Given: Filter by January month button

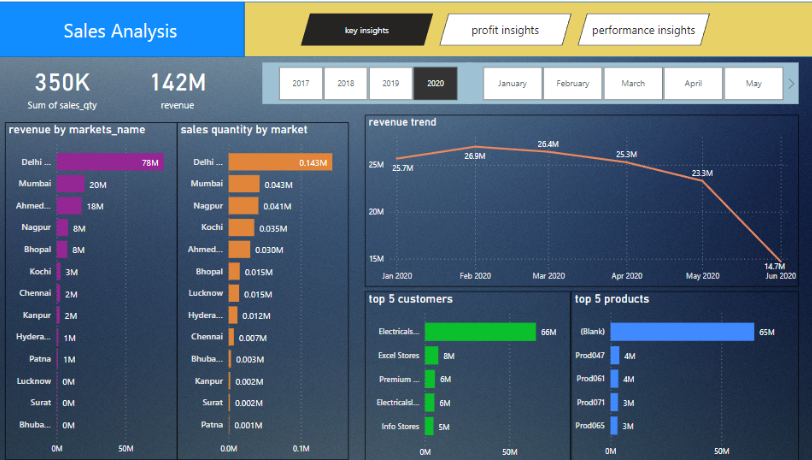Looking at the screenshot, I should (512, 84).
